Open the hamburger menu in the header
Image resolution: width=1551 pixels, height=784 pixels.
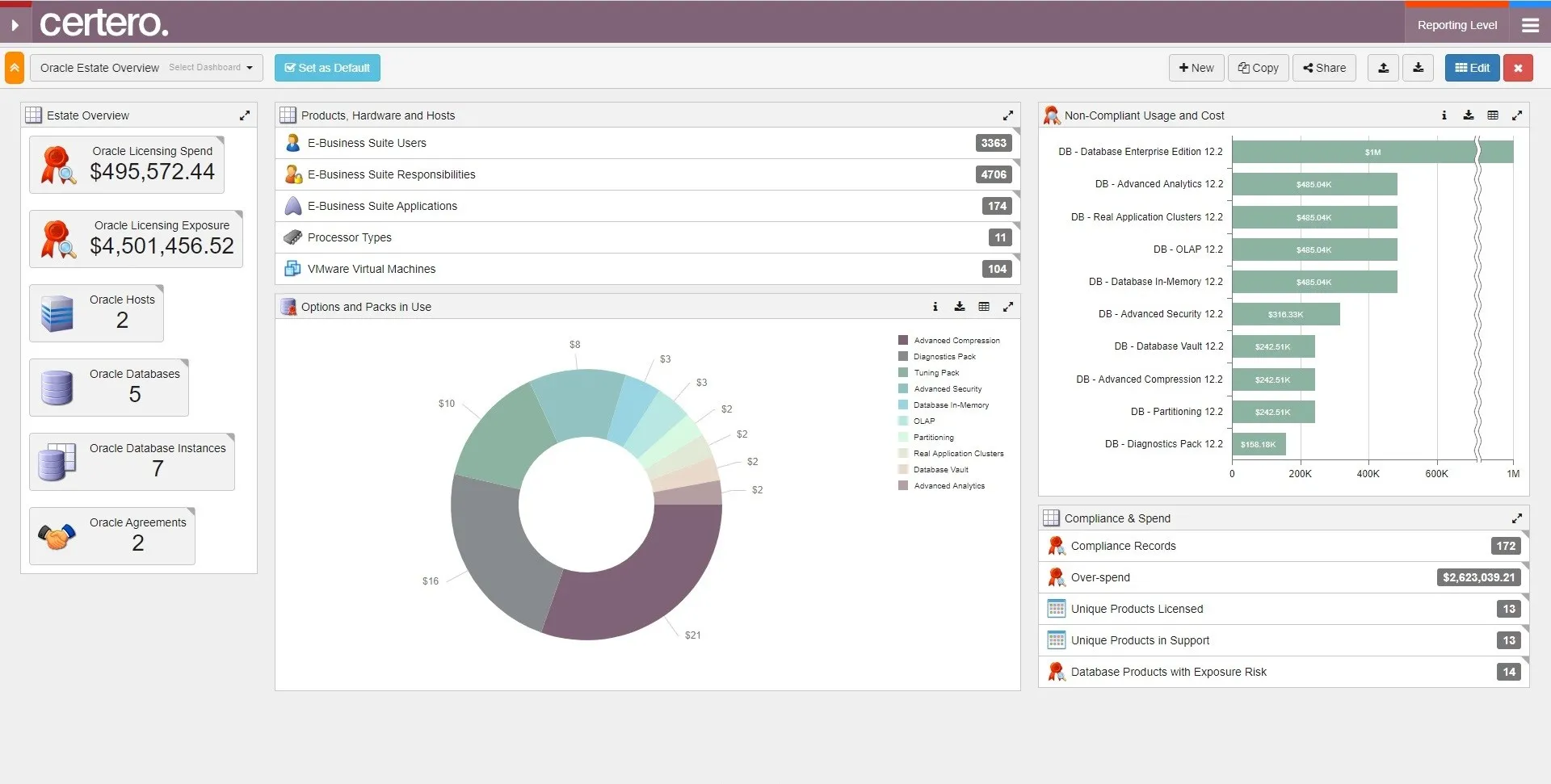pyautogui.click(x=1530, y=25)
